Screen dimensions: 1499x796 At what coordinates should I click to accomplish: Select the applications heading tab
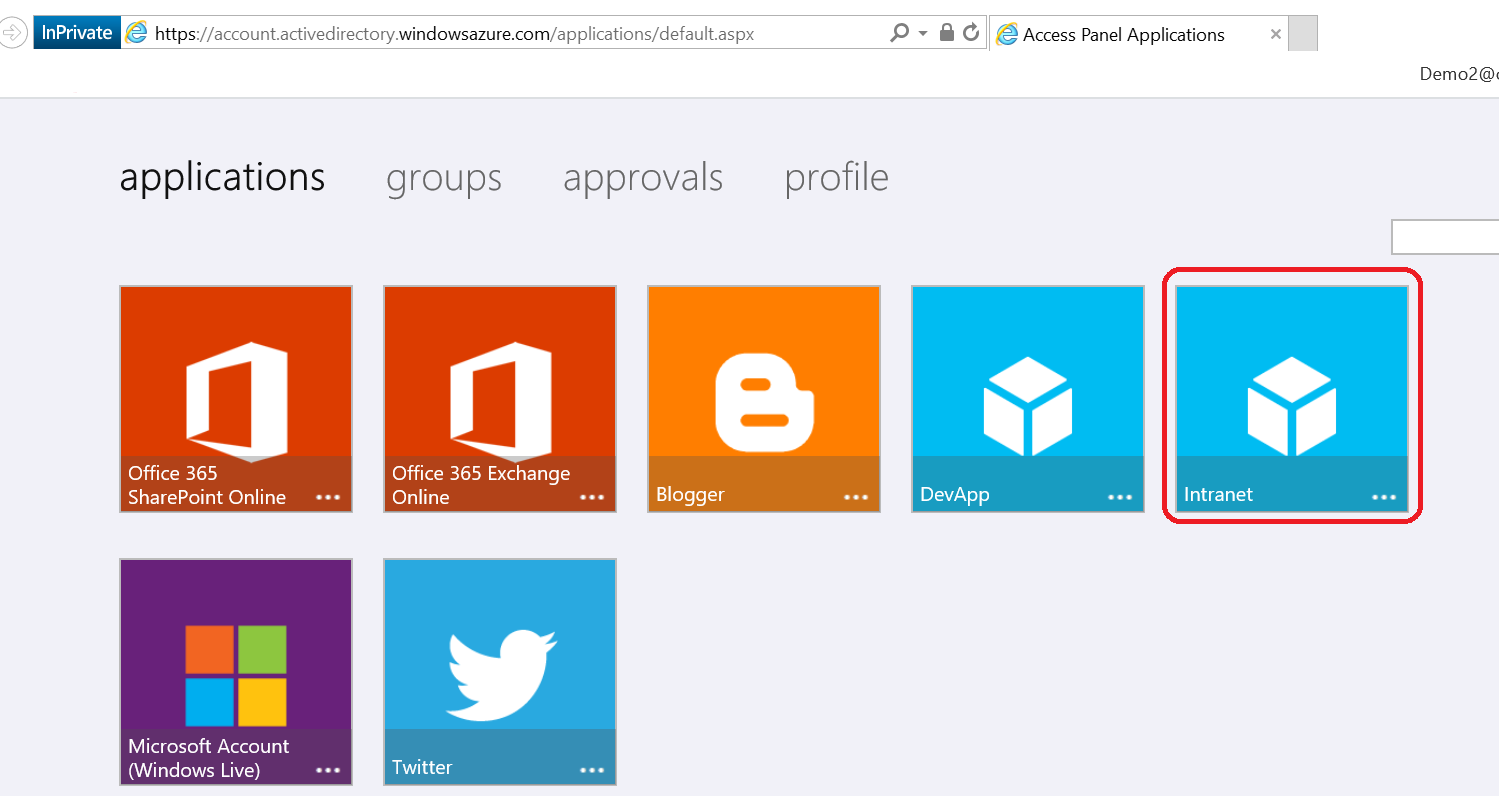pyautogui.click(x=222, y=178)
